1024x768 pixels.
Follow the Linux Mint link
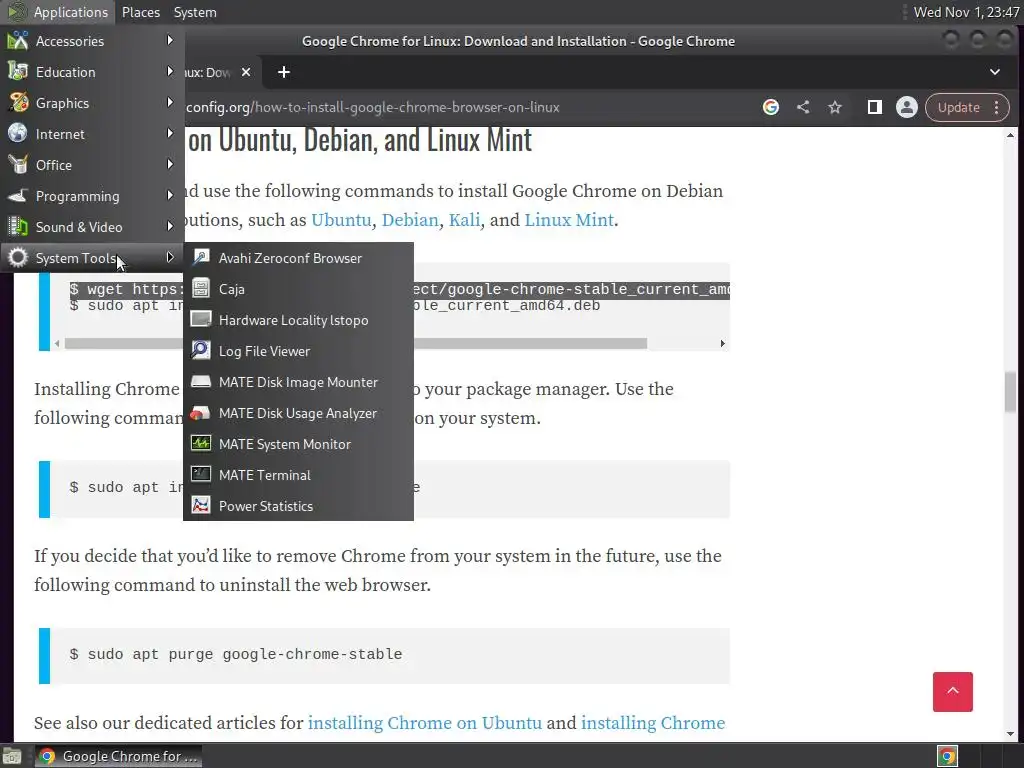tap(569, 220)
